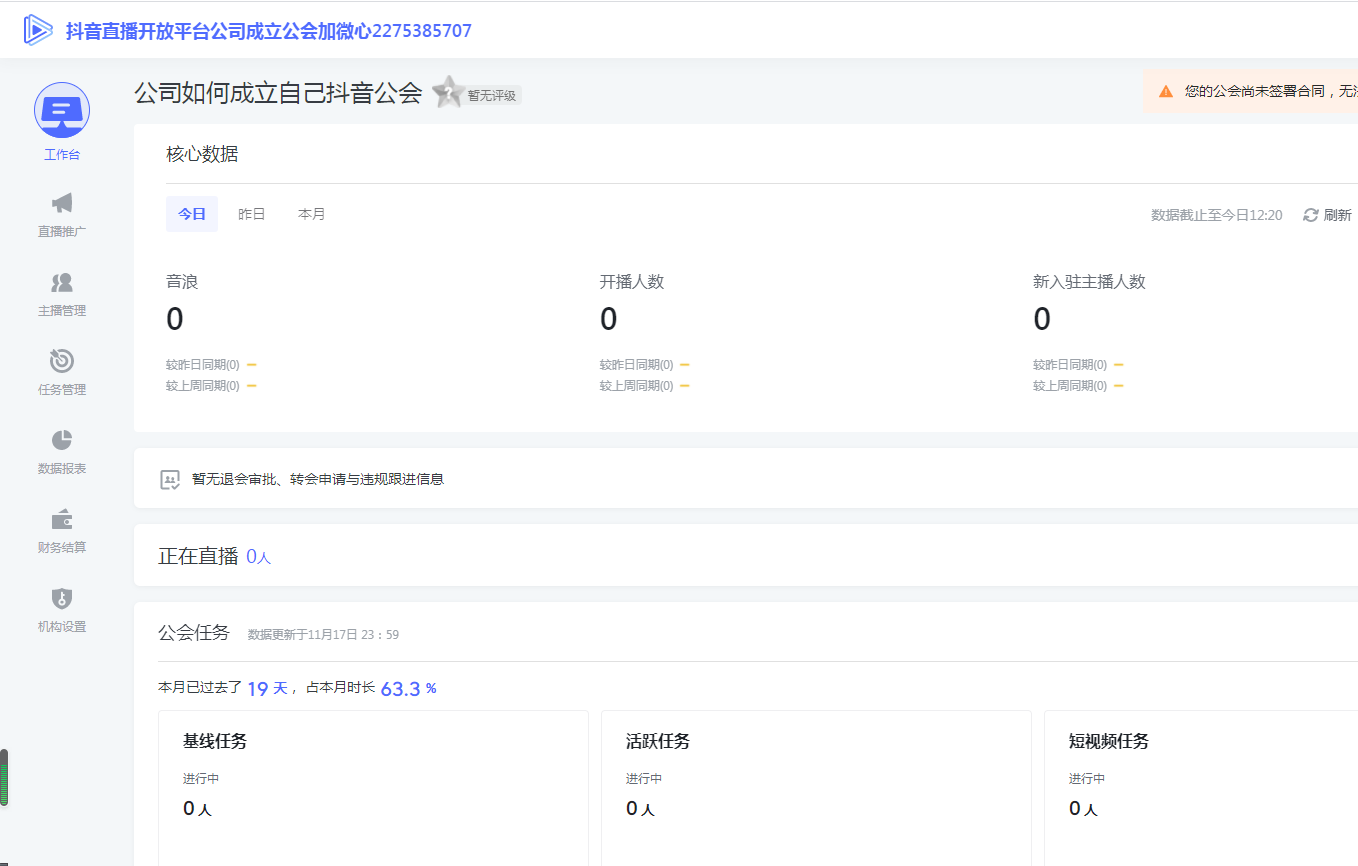The image size is (1358, 866).
Task: Click the 0 value under 新入驻主播人数
Action: [x=1042, y=320]
